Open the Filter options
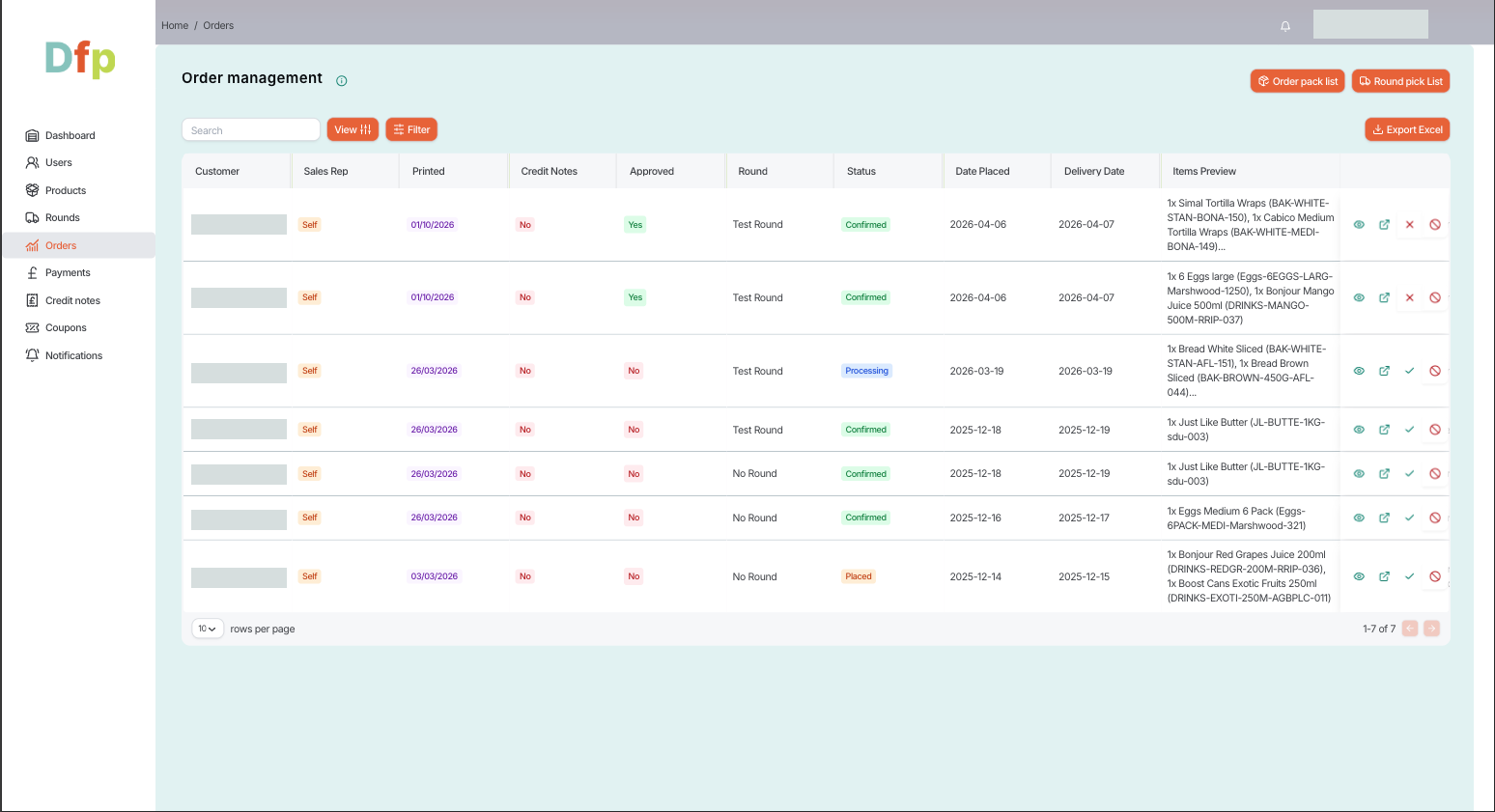Screen dimensions: 1495x812 pos(411,129)
